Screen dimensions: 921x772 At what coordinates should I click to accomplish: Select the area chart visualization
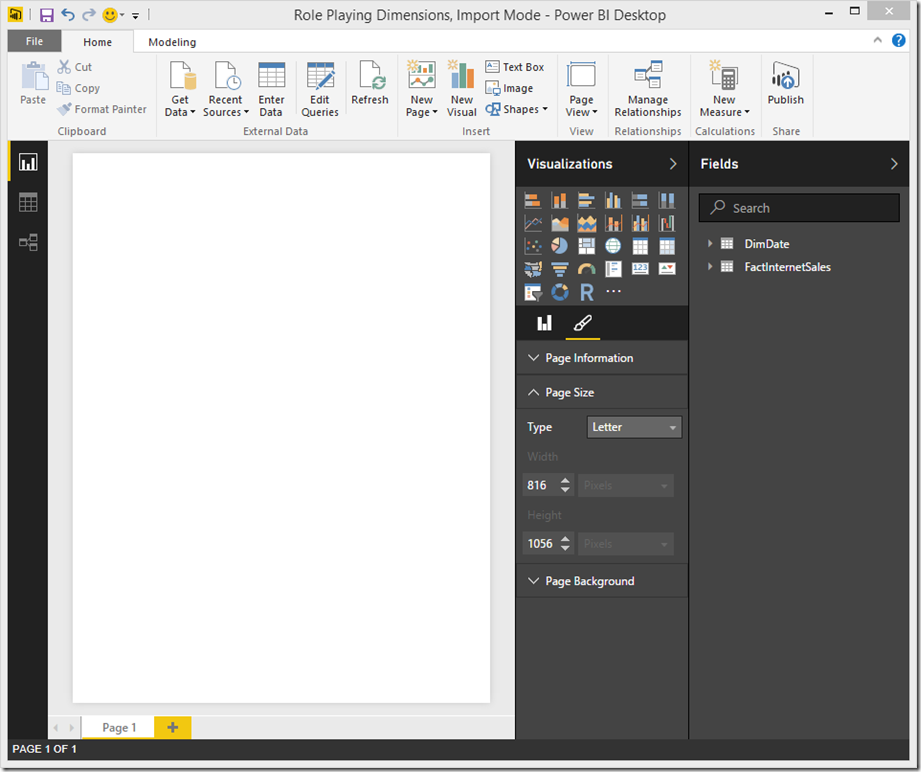(x=559, y=223)
